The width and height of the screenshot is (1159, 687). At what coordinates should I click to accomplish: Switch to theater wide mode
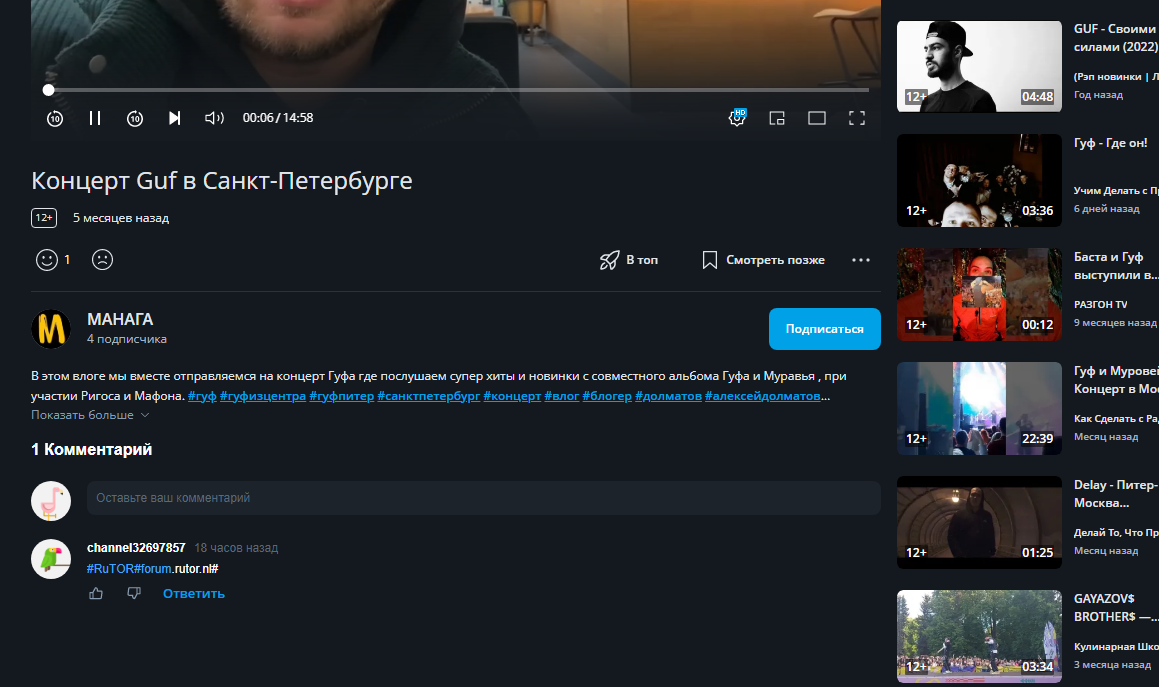coord(817,118)
